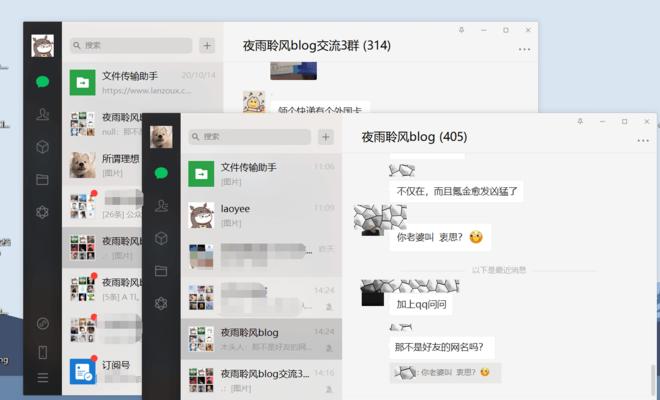Open 订阅号 subscriptions in back window

[x=102, y=371]
